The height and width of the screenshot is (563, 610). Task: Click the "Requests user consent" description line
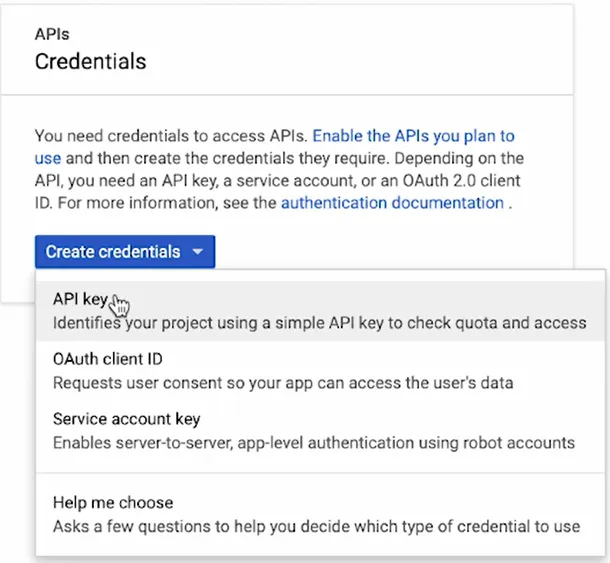click(282, 382)
